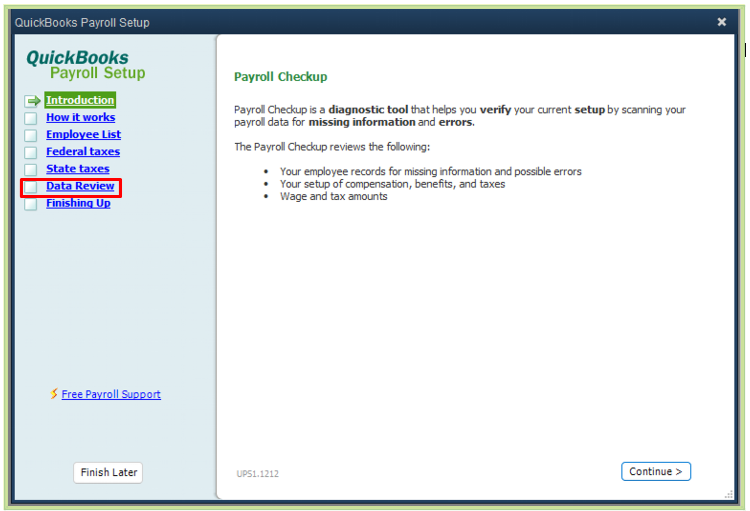Click the QuickBooks Payroll Setup logo

tap(86, 65)
